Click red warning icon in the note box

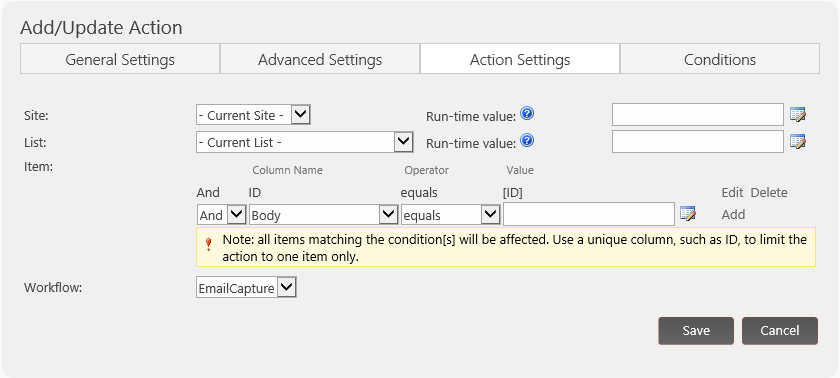[209, 245]
